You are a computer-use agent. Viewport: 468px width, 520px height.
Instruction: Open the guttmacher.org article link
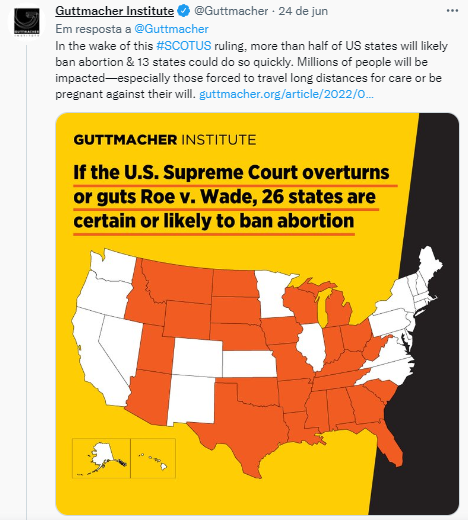tap(286, 94)
